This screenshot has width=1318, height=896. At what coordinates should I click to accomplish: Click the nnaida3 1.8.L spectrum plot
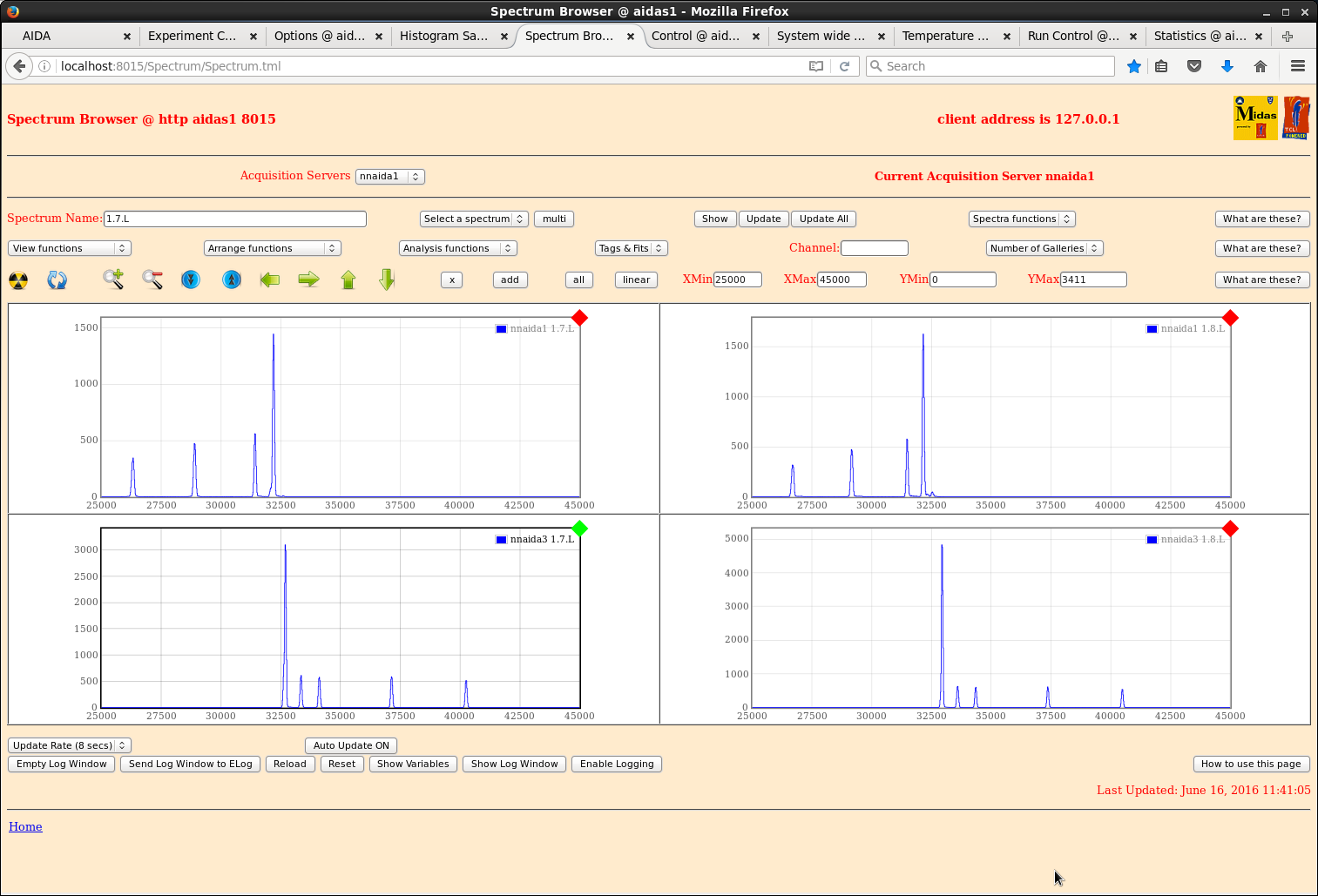pos(990,618)
